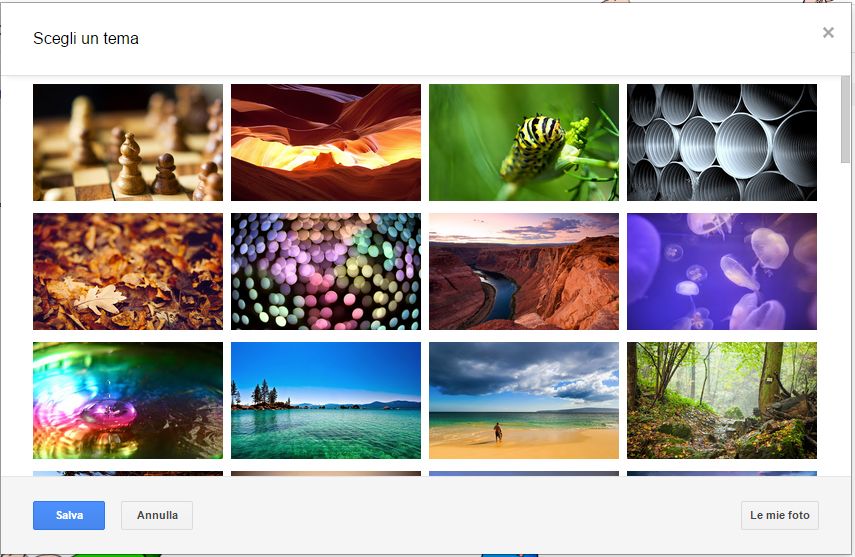855x557 pixels.
Task: Click the cut-off thumbnail below the forest path
Action: (722, 473)
